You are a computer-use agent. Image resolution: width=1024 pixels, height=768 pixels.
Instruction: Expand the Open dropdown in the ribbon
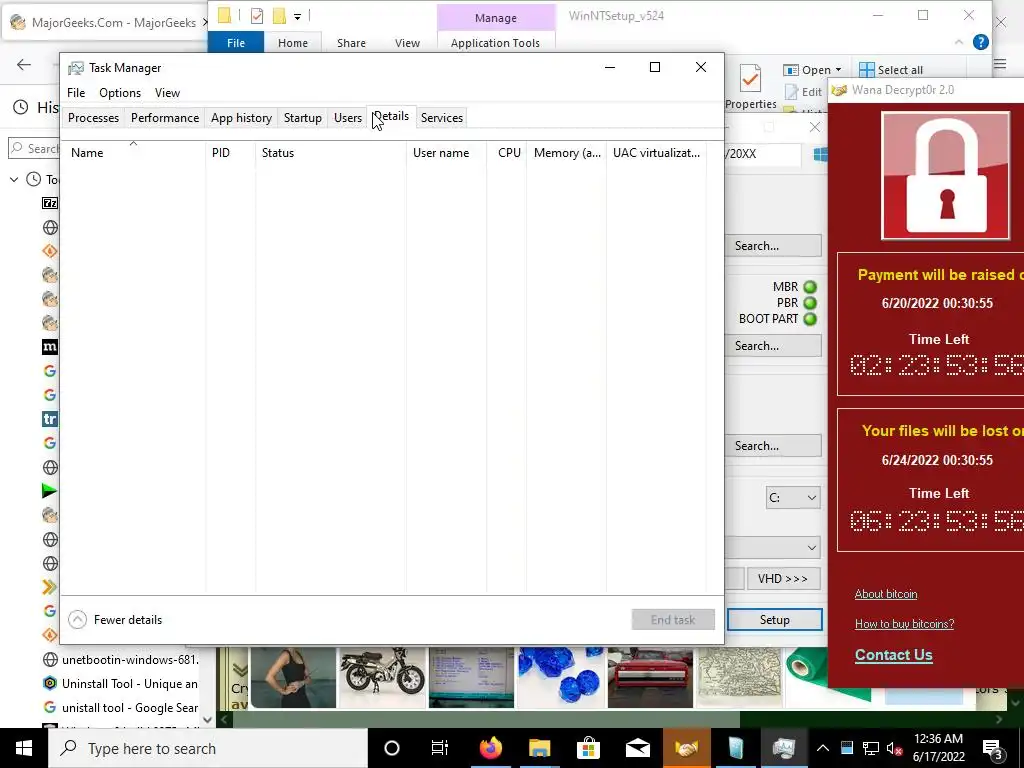tap(839, 70)
